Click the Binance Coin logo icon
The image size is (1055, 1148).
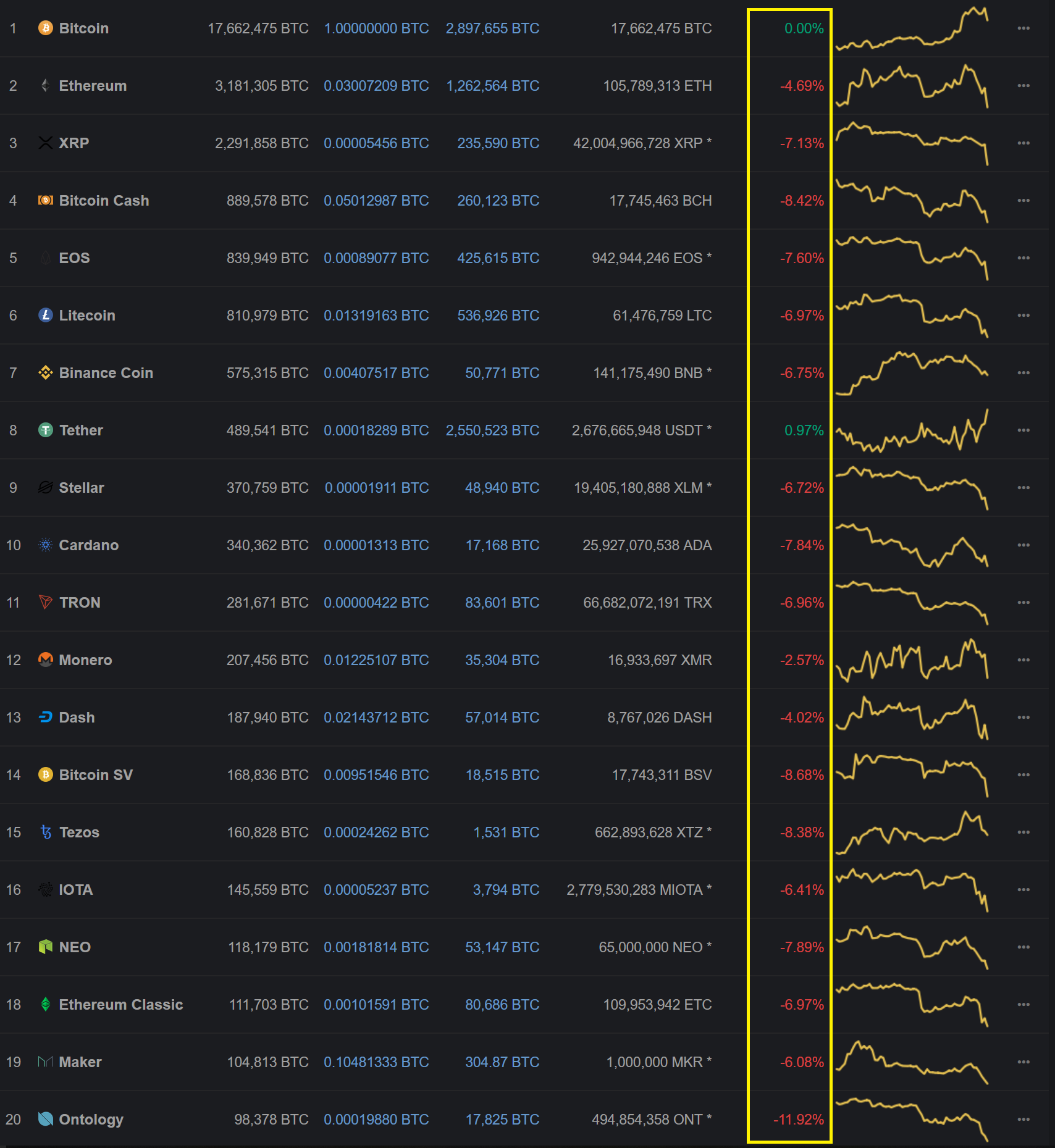click(x=46, y=373)
